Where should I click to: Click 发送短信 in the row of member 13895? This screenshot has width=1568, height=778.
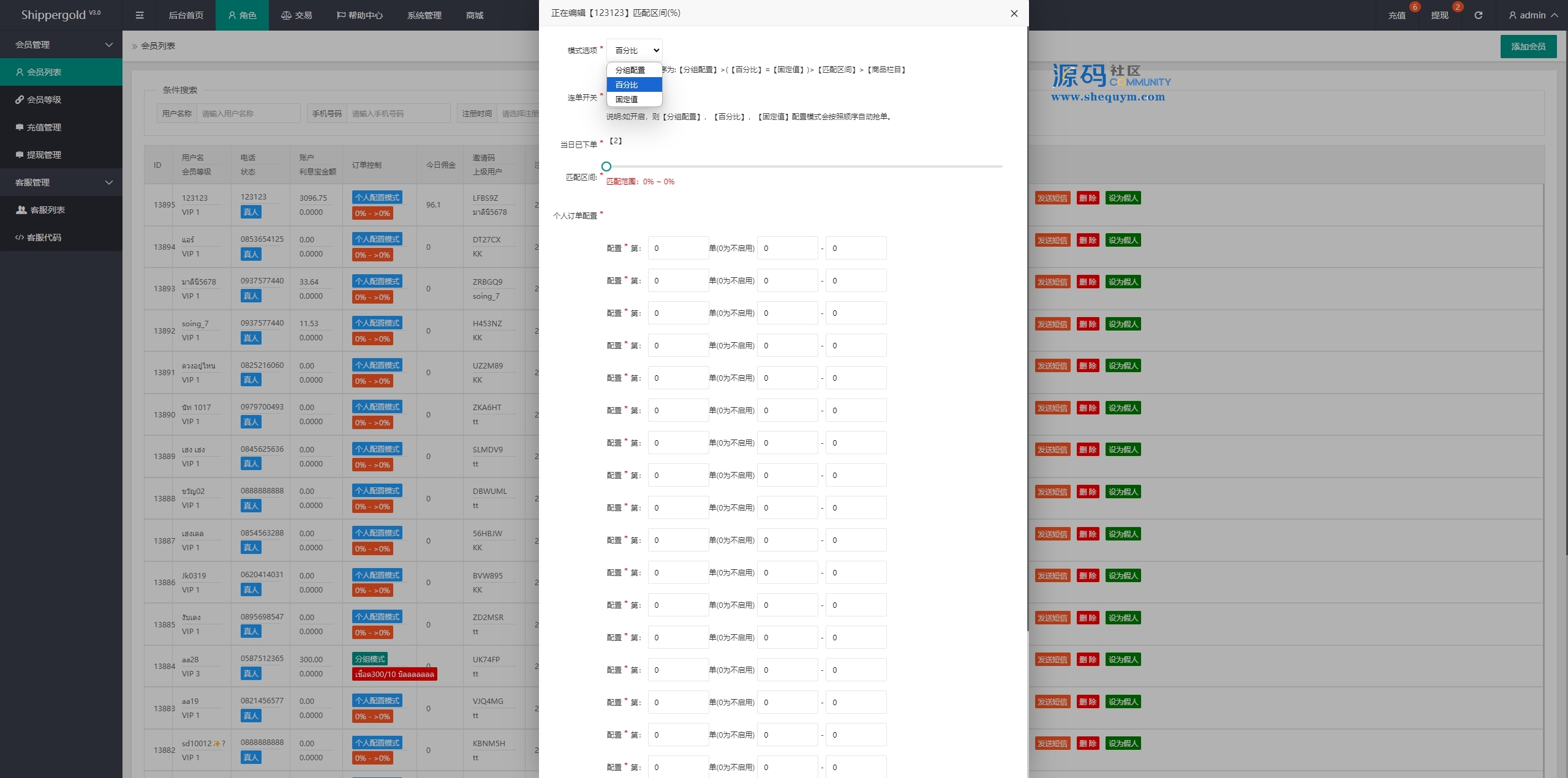(1052, 198)
